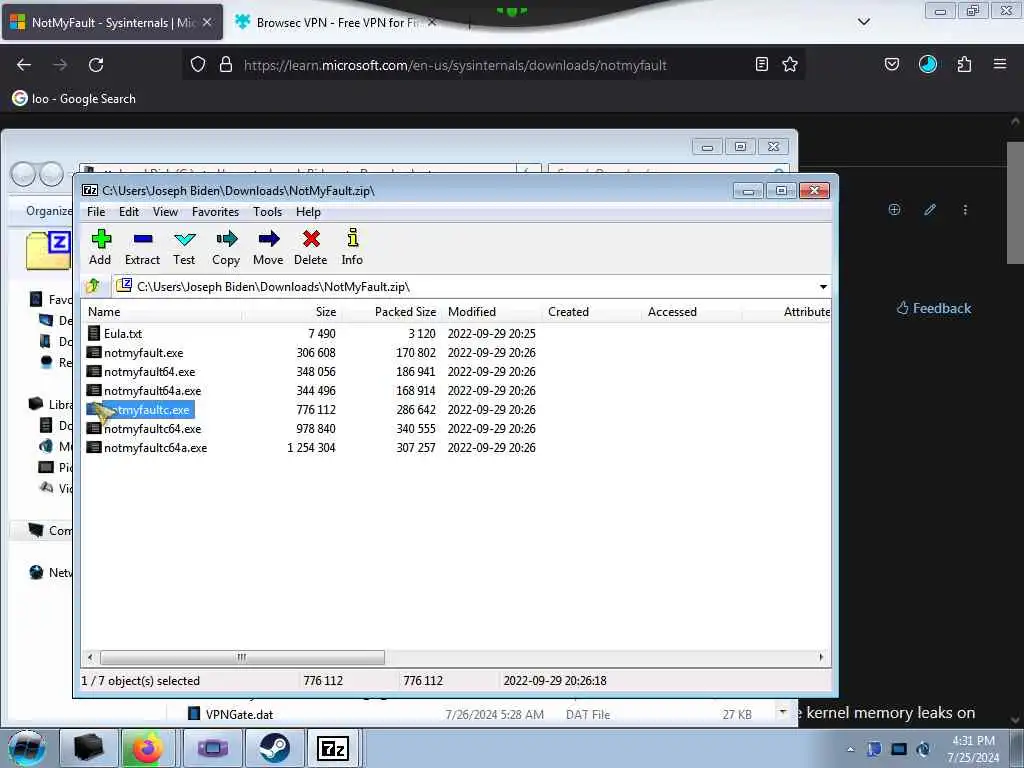The width and height of the screenshot is (1024, 768).
Task: Go back in the browser
Action: [24, 65]
